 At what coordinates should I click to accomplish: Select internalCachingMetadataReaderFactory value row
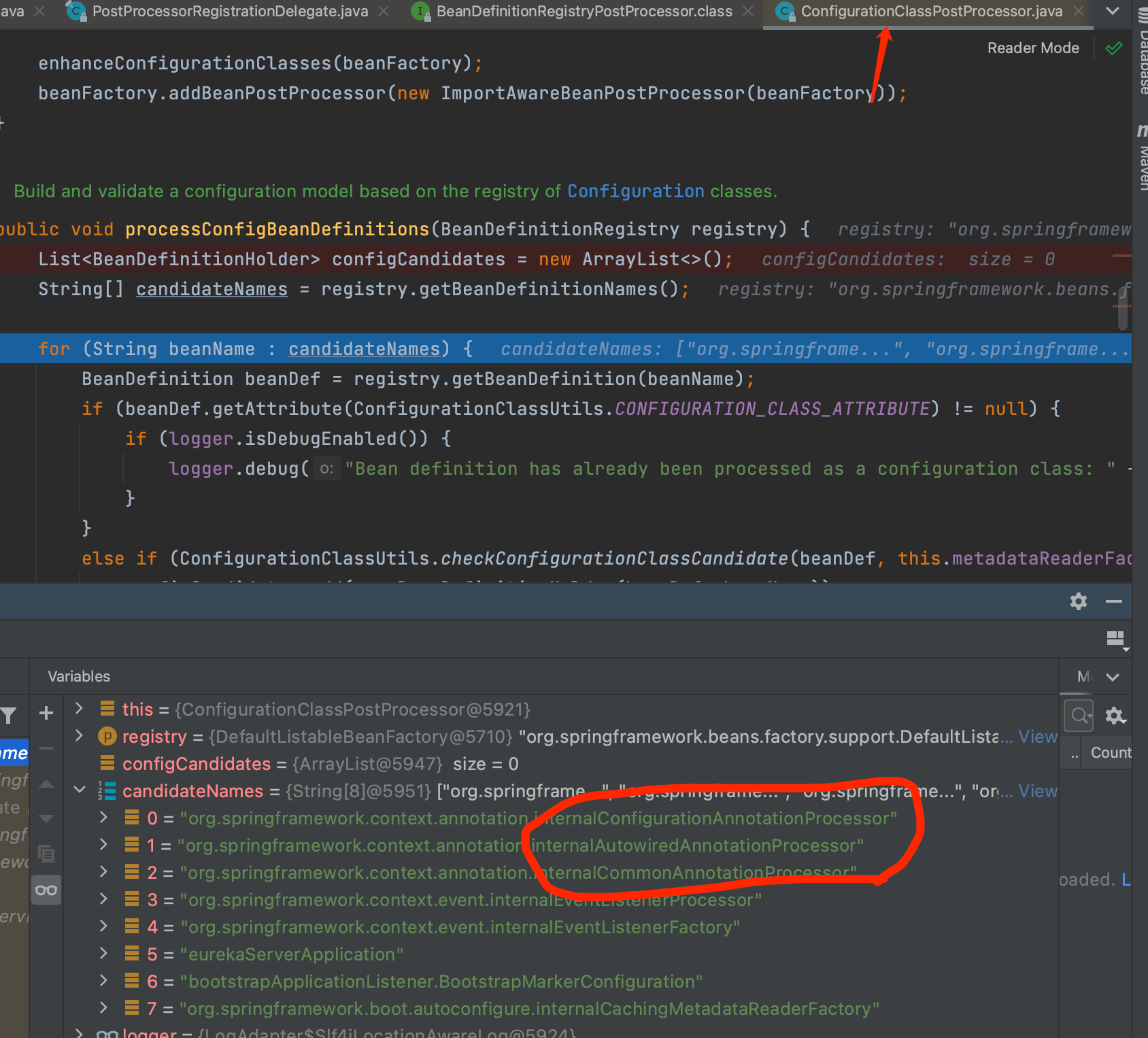click(562, 1009)
